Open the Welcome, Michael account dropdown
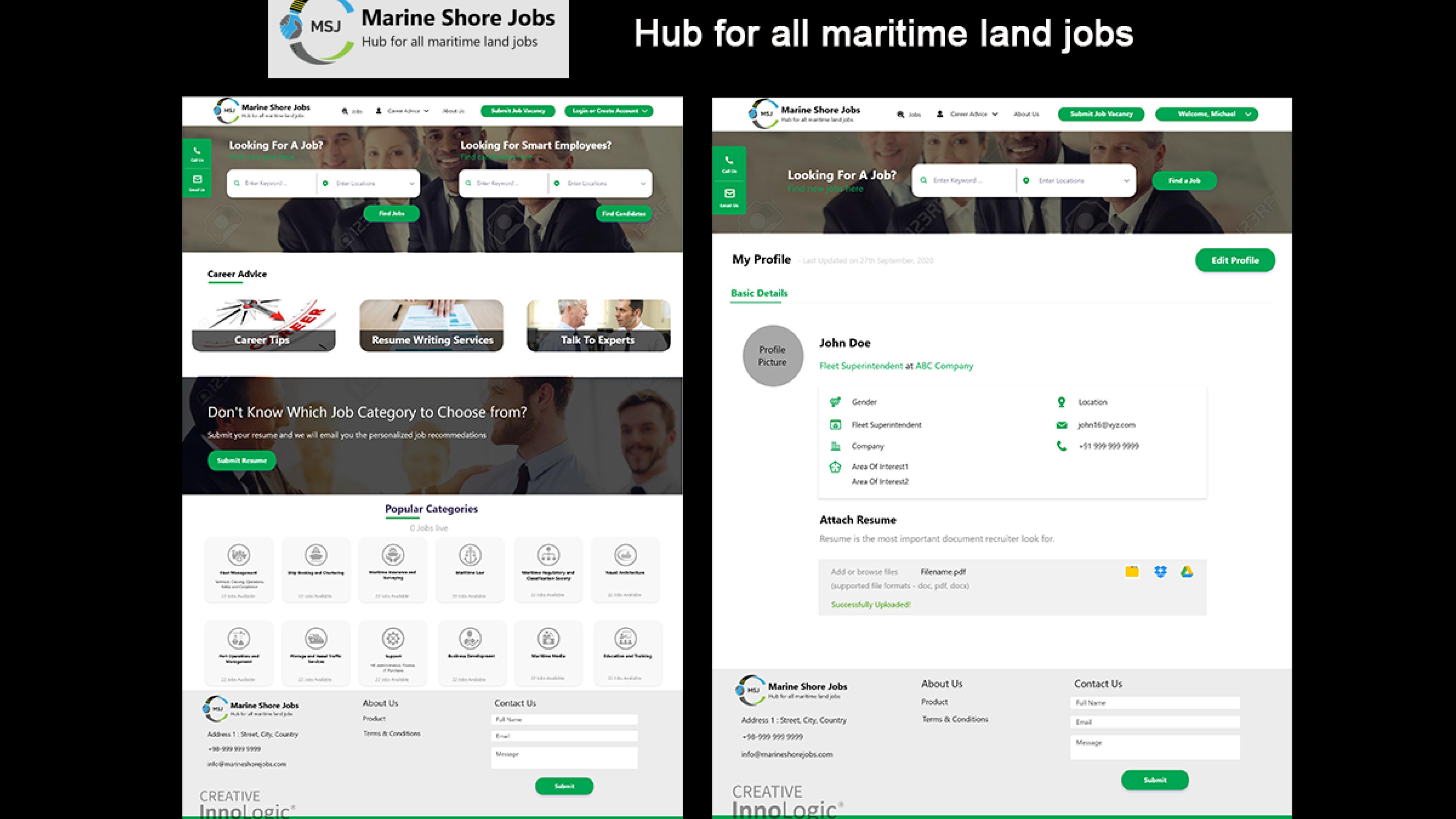This screenshot has height=819, width=1456. pos(1207,114)
